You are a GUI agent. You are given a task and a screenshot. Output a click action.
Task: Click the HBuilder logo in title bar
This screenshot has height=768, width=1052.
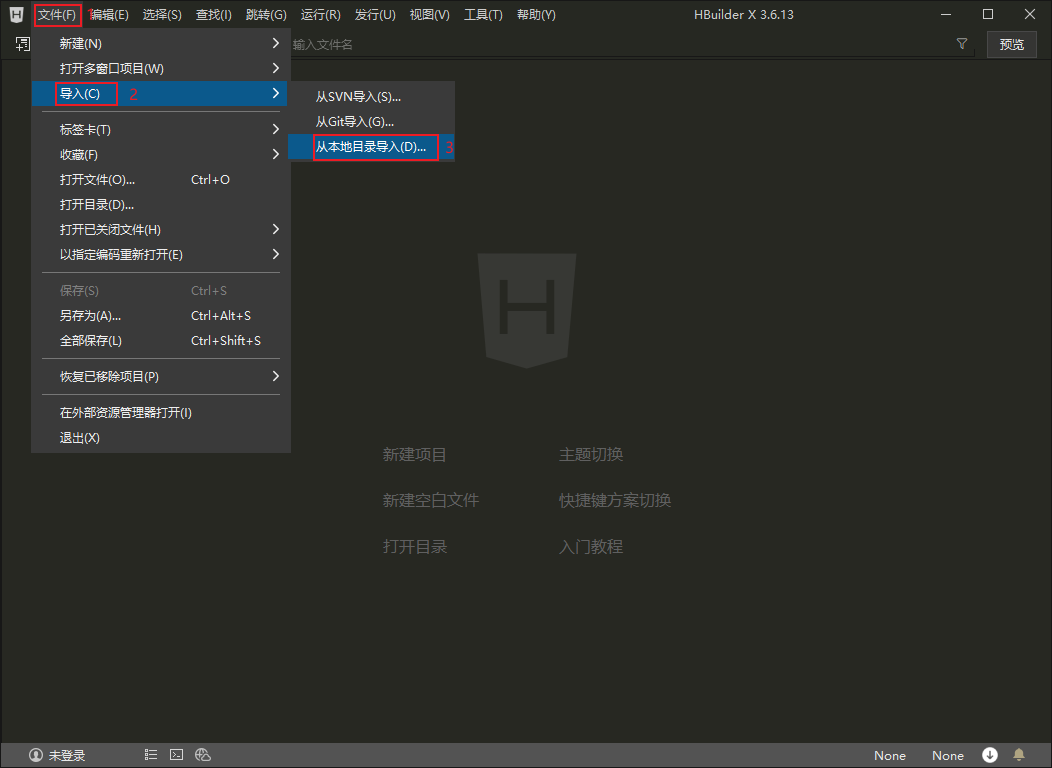coord(17,14)
